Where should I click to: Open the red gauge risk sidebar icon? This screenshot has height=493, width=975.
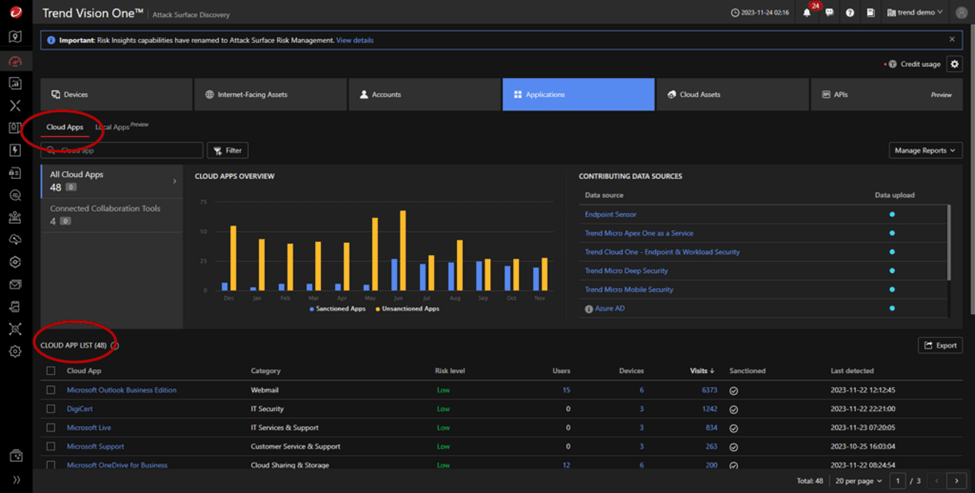16,61
